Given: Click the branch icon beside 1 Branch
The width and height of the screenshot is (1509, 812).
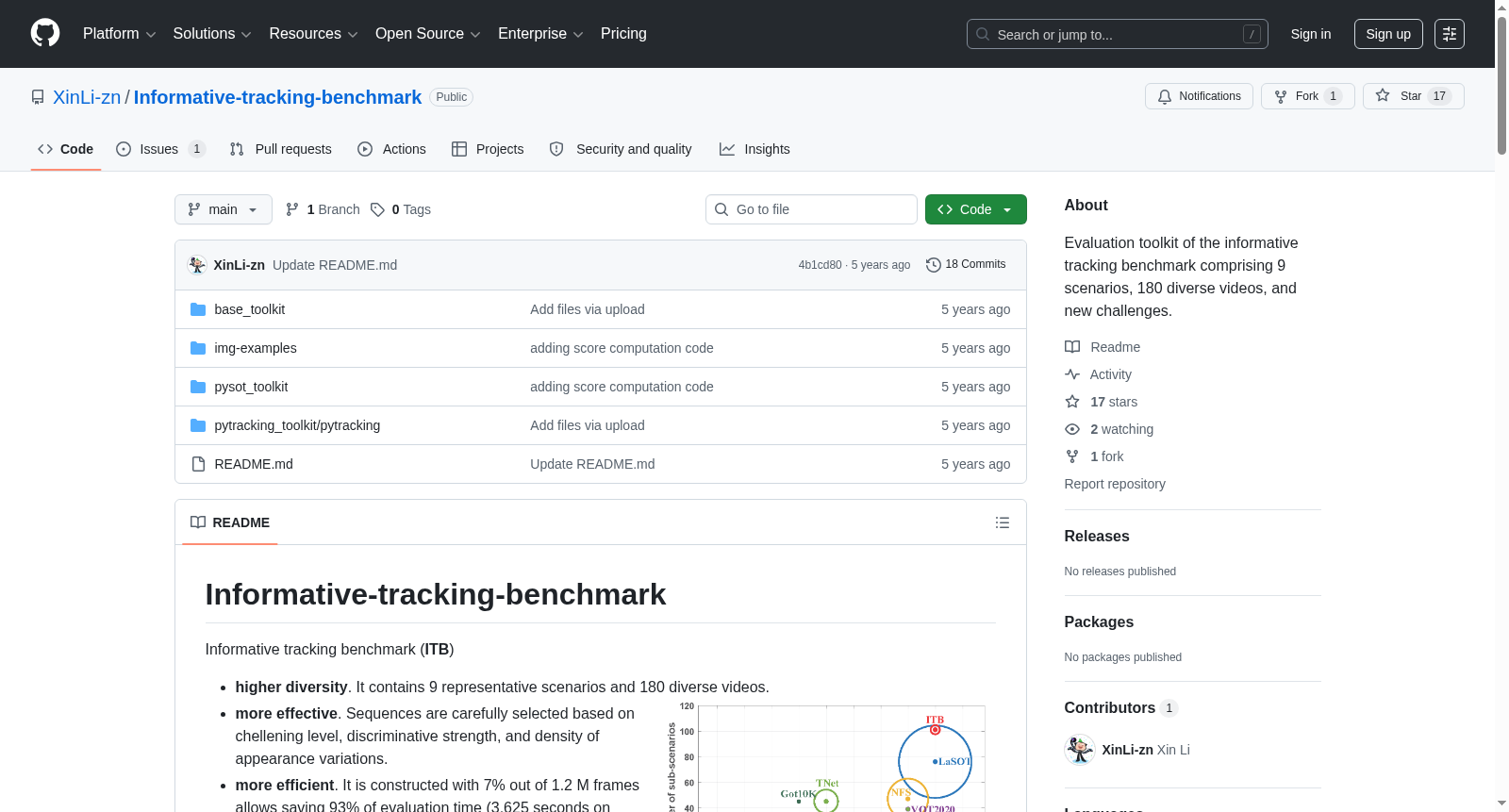Looking at the screenshot, I should click(292, 209).
